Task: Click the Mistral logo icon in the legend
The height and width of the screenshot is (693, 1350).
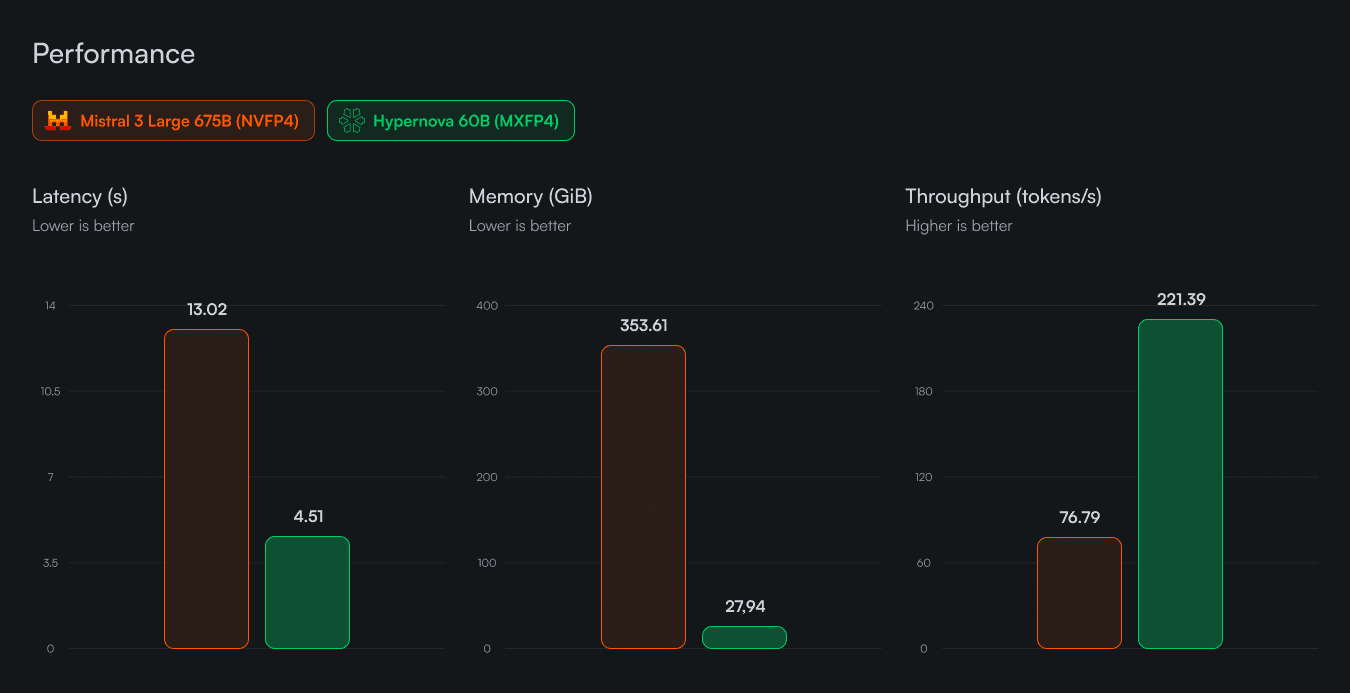Action: tap(58, 121)
